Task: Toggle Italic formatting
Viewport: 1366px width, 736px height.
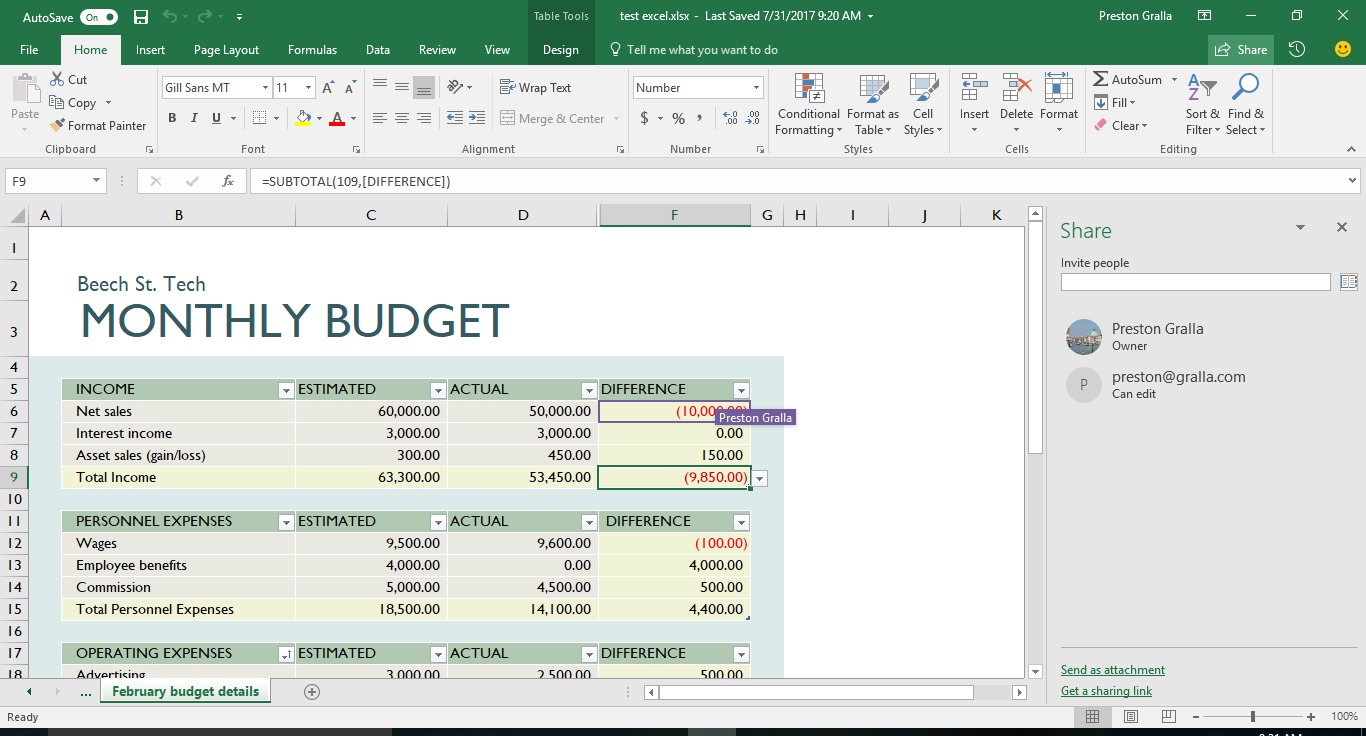Action: 194,118
